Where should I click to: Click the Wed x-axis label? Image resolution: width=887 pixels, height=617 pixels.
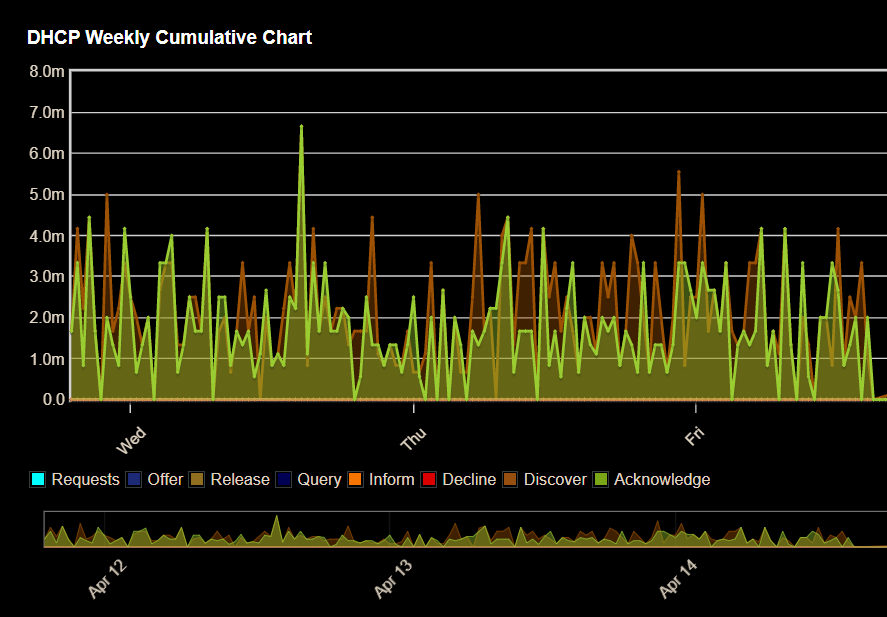[131, 441]
